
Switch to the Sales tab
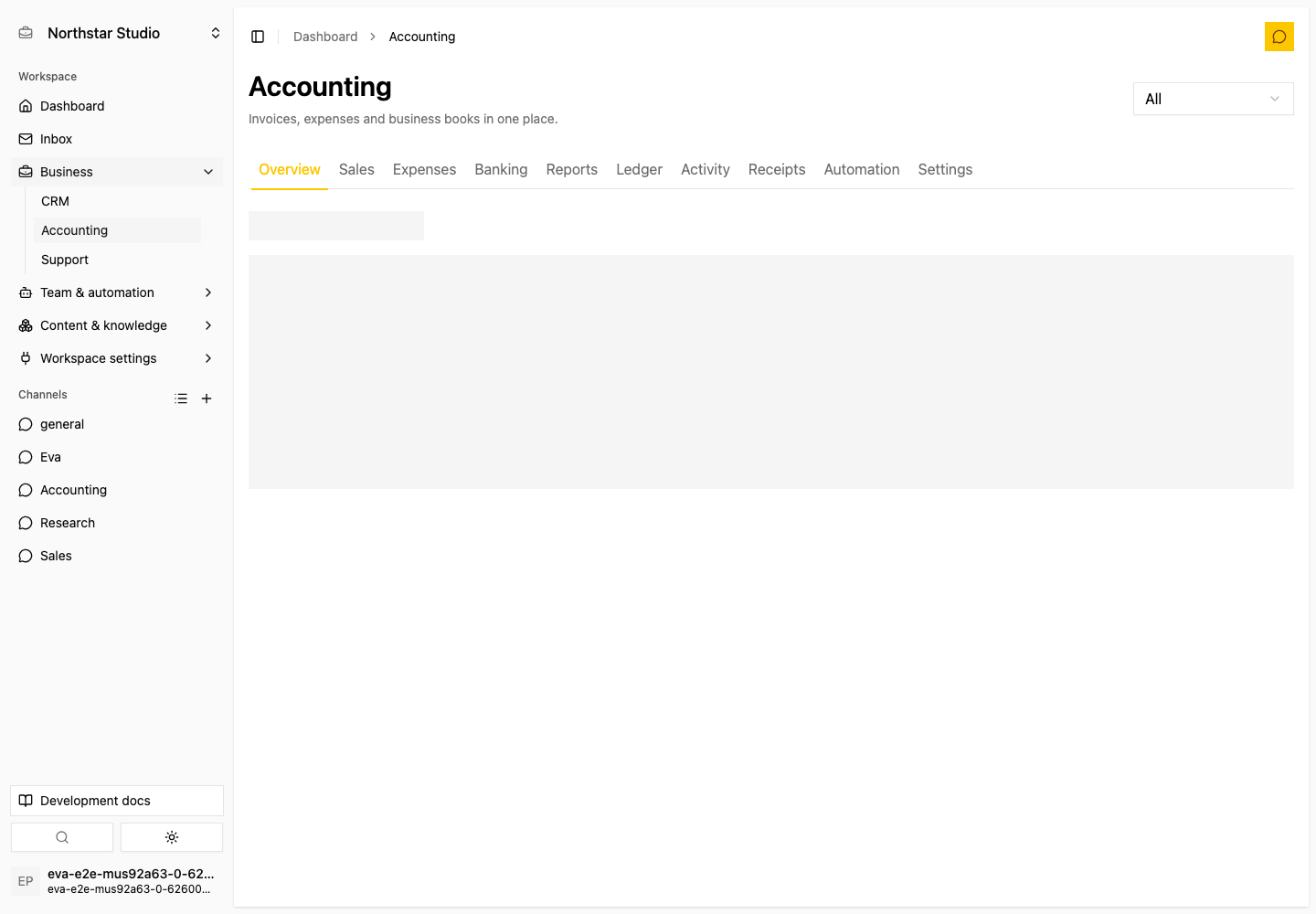point(356,170)
